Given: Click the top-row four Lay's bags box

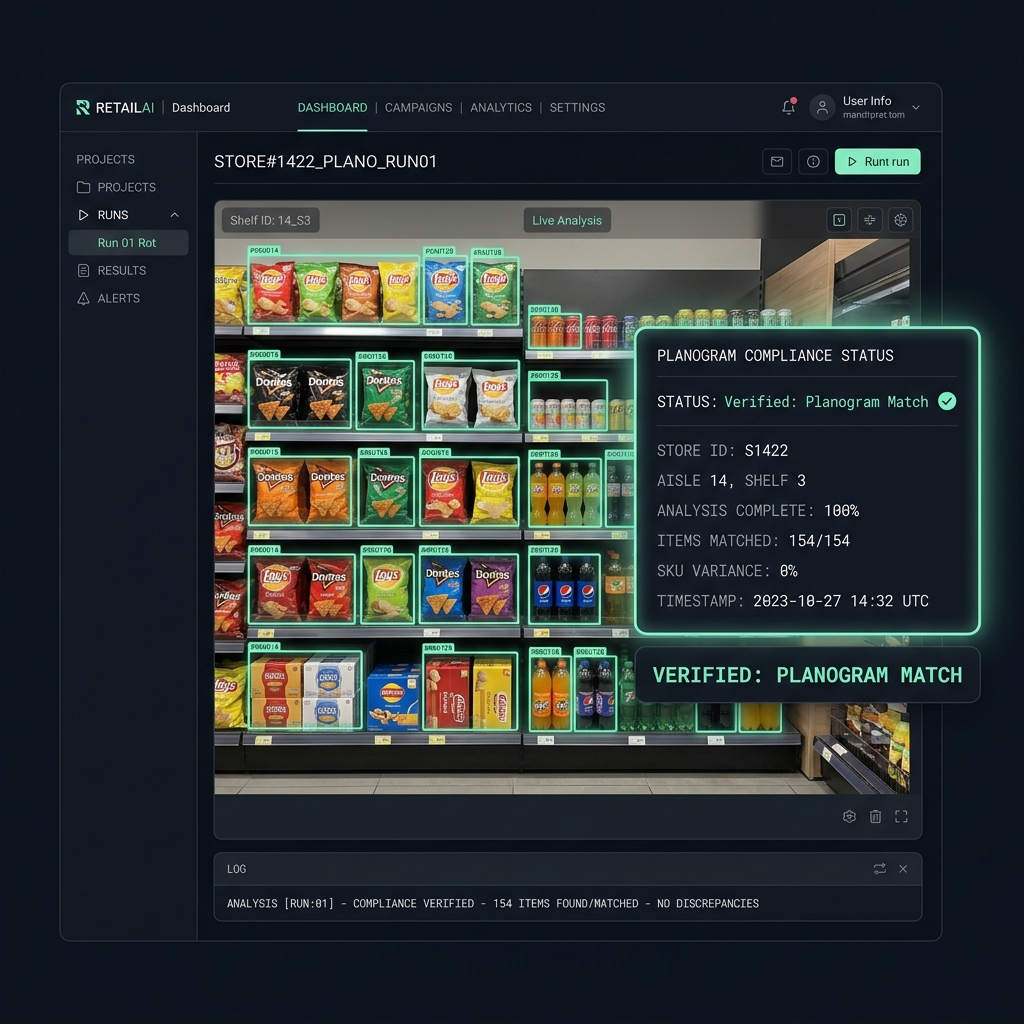Looking at the screenshot, I should pyautogui.click(x=334, y=291).
